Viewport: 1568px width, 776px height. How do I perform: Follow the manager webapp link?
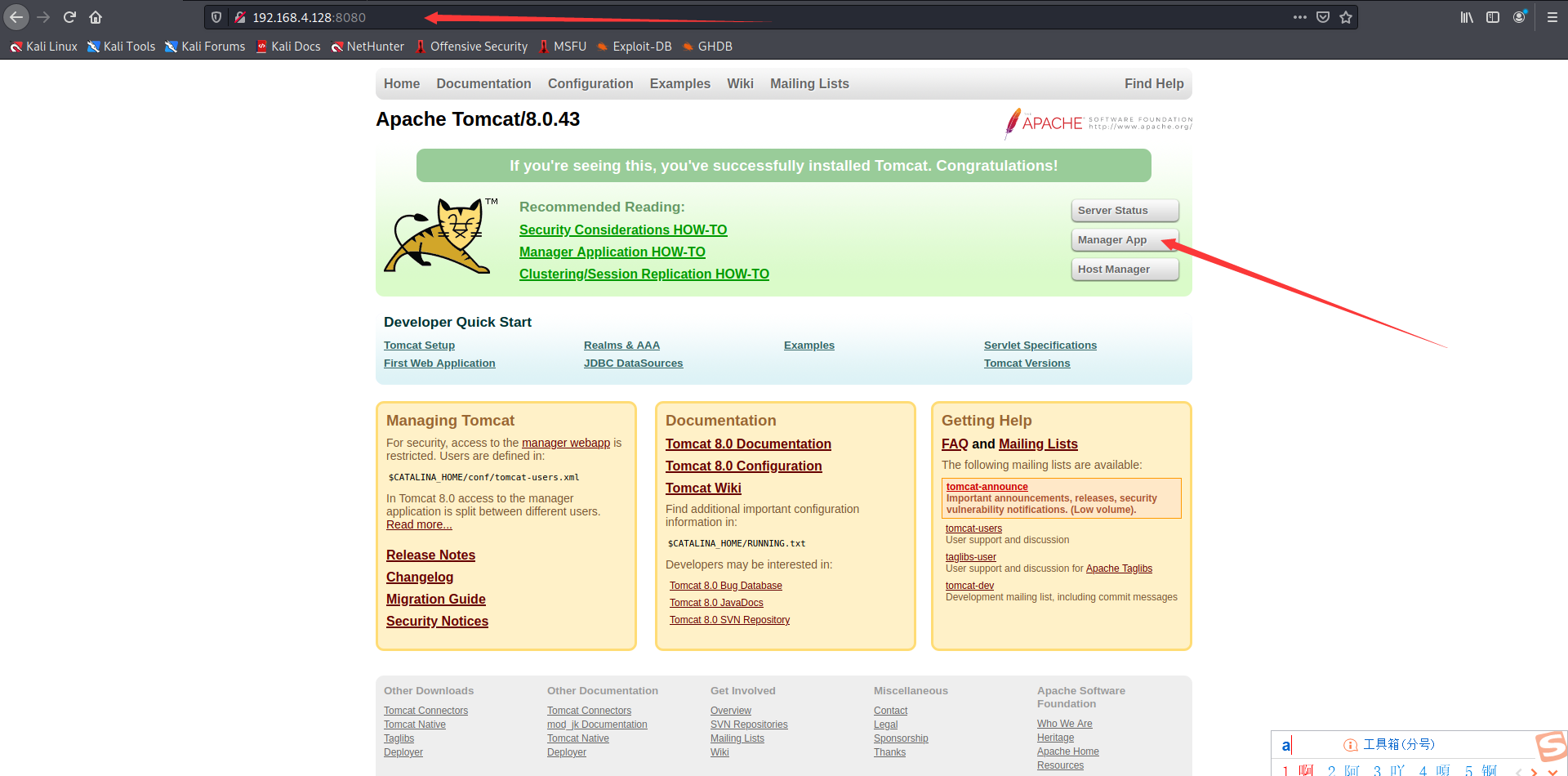coord(566,443)
